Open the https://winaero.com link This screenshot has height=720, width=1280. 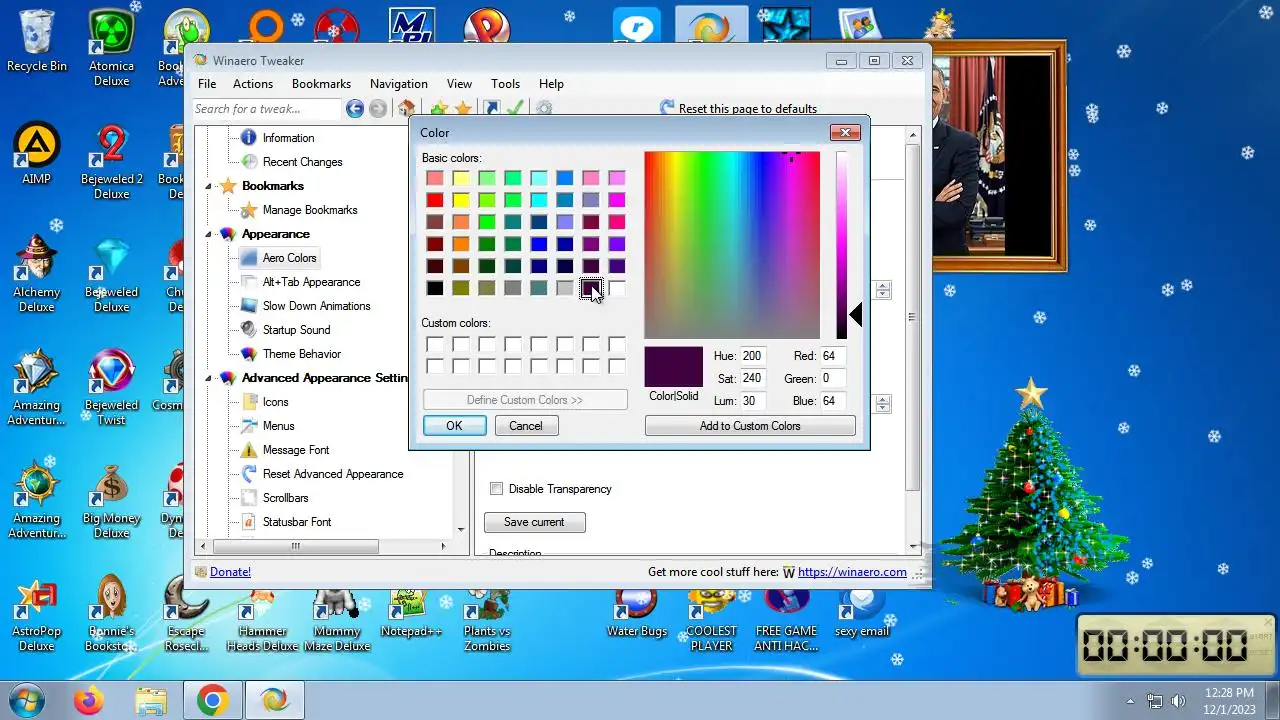pyautogui.click(x=852, y=572)
